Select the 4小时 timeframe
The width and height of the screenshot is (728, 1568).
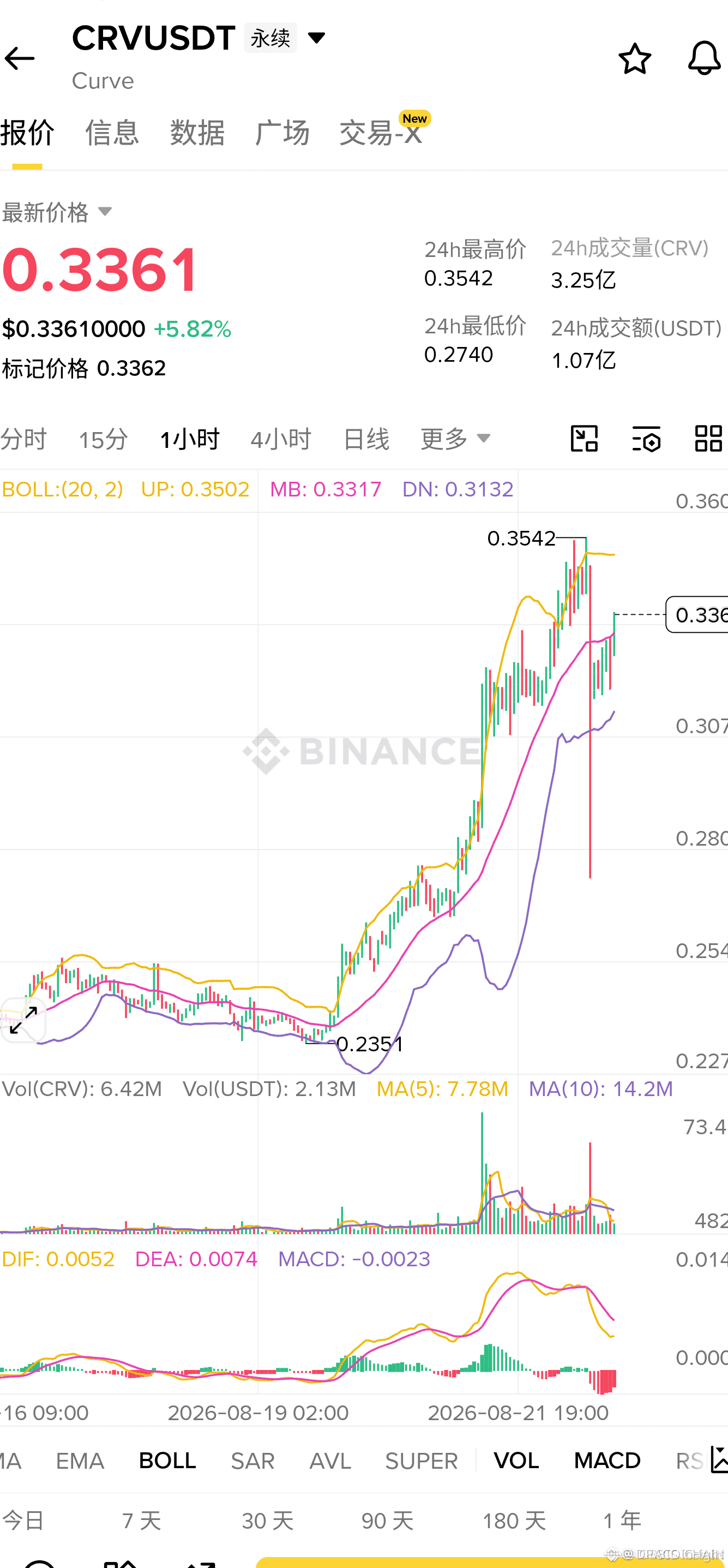[281, 438]
